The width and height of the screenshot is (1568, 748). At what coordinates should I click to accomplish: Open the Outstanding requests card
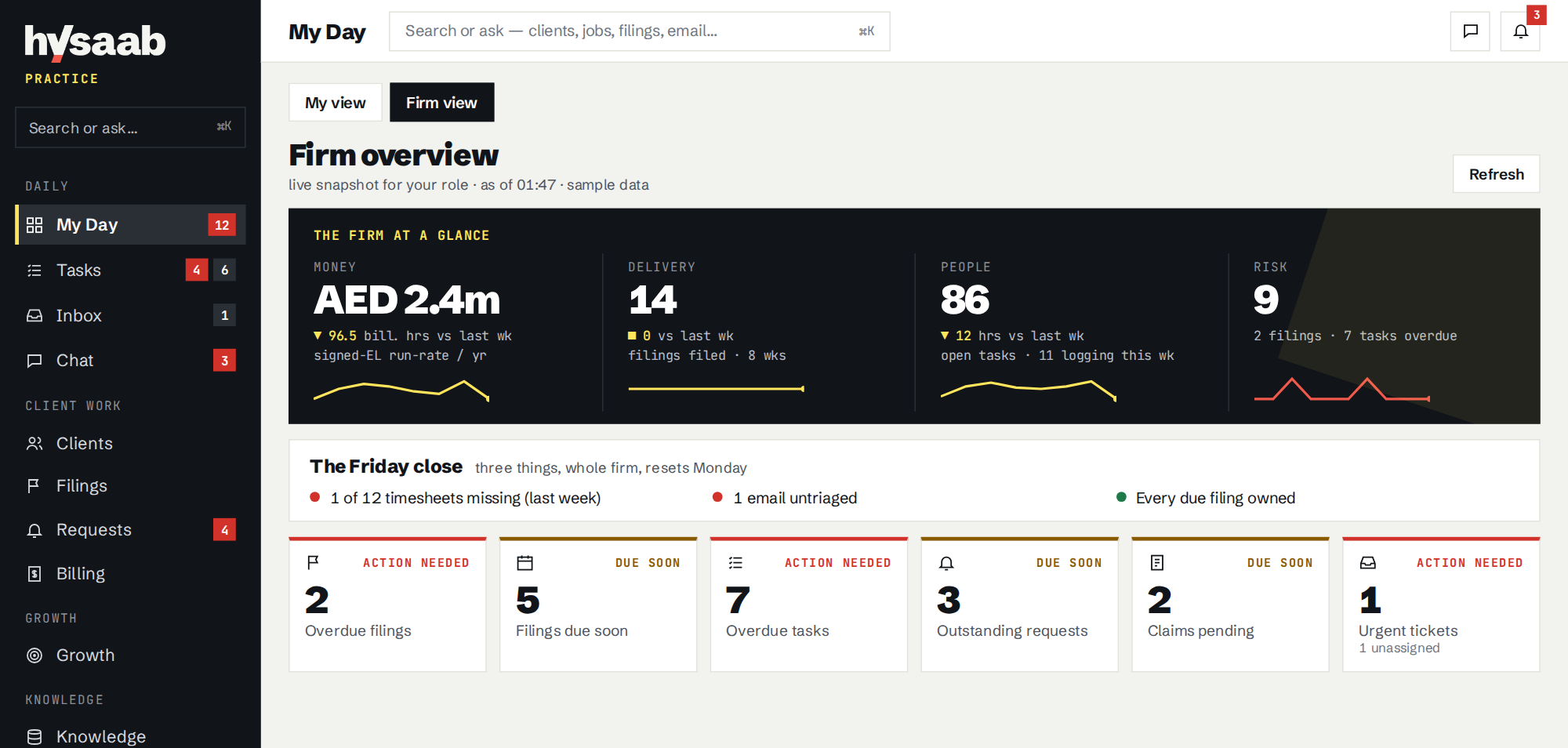(x=1019, y=605)
